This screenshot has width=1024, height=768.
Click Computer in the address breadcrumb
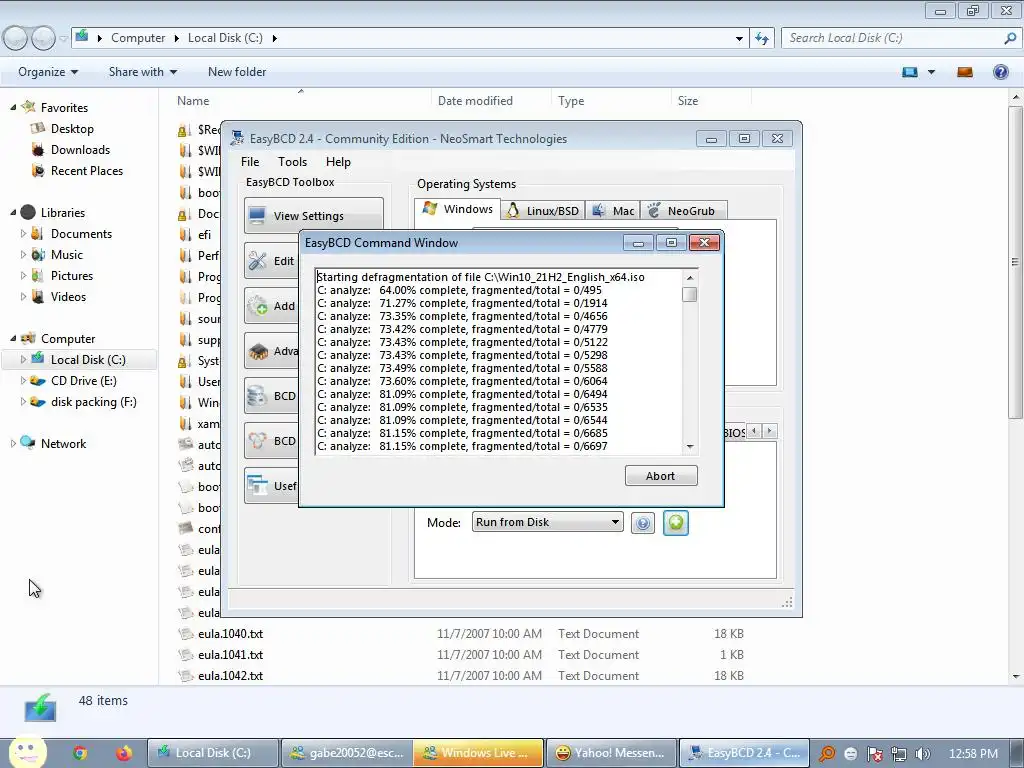pos(138,38)
